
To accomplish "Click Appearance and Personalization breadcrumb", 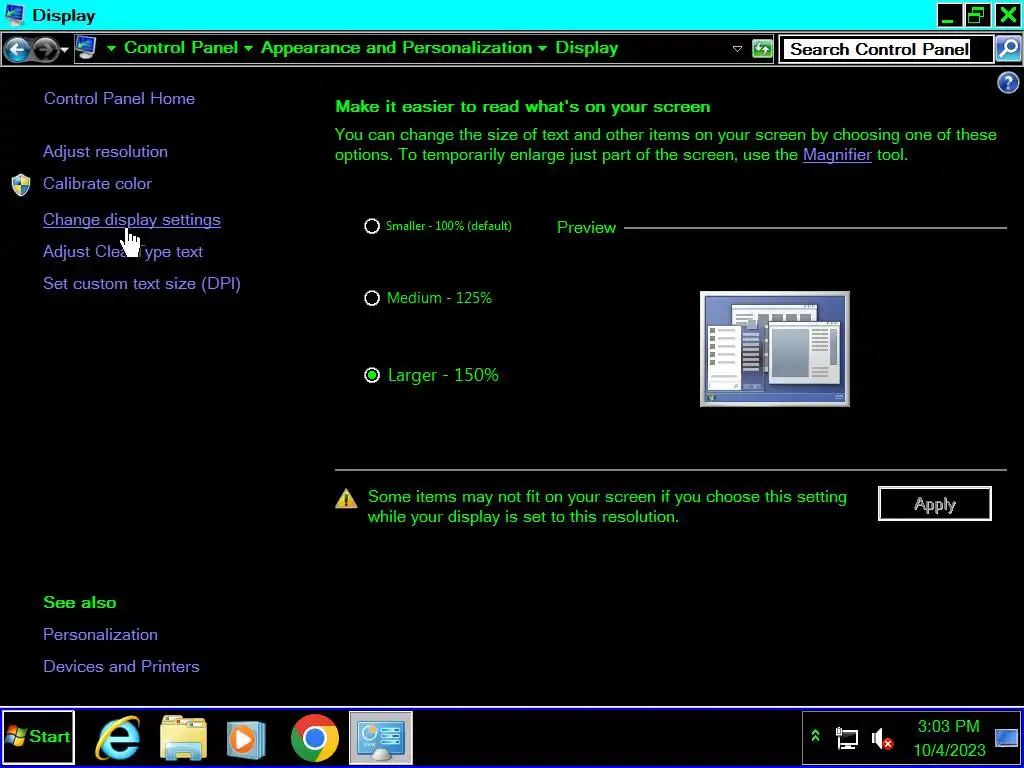I will 396,48.
